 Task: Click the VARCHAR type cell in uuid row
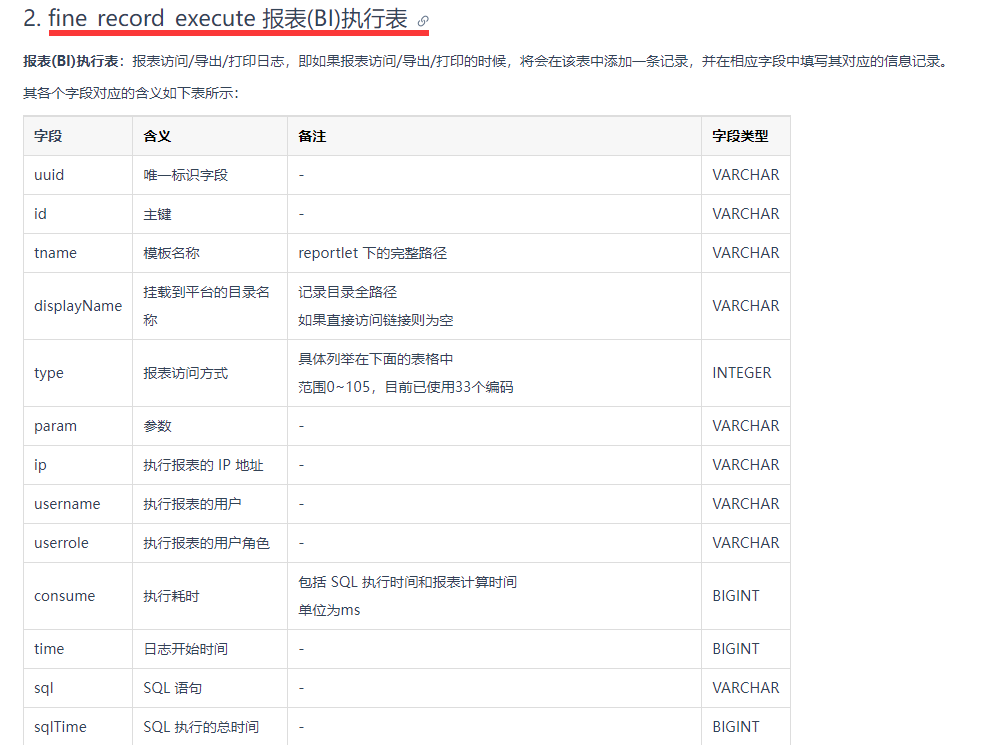coord(746,175)
